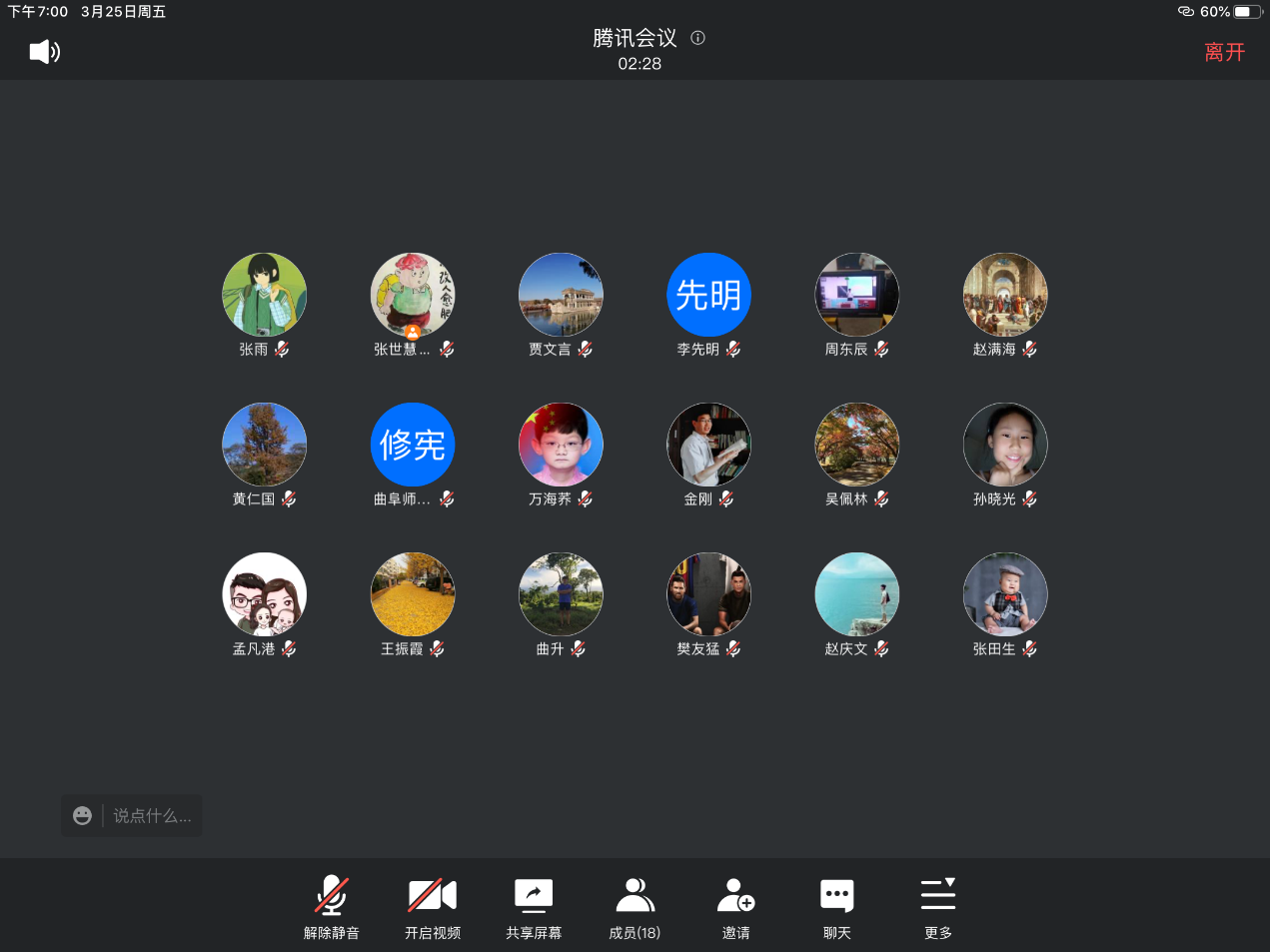Select 张田生's baby photo avatar
The image size is (1270, 952).
[x=1005, y=594]
